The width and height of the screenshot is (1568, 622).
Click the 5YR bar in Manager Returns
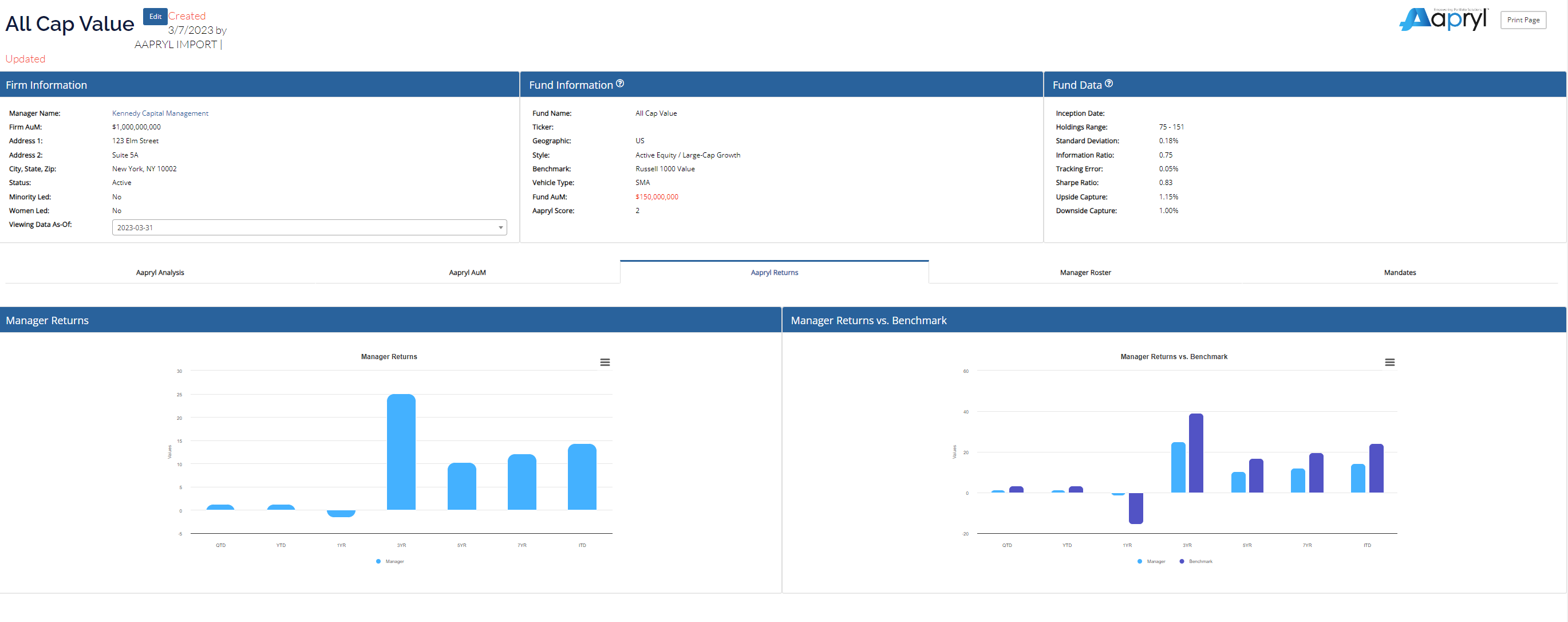click(x=461, y=486)
